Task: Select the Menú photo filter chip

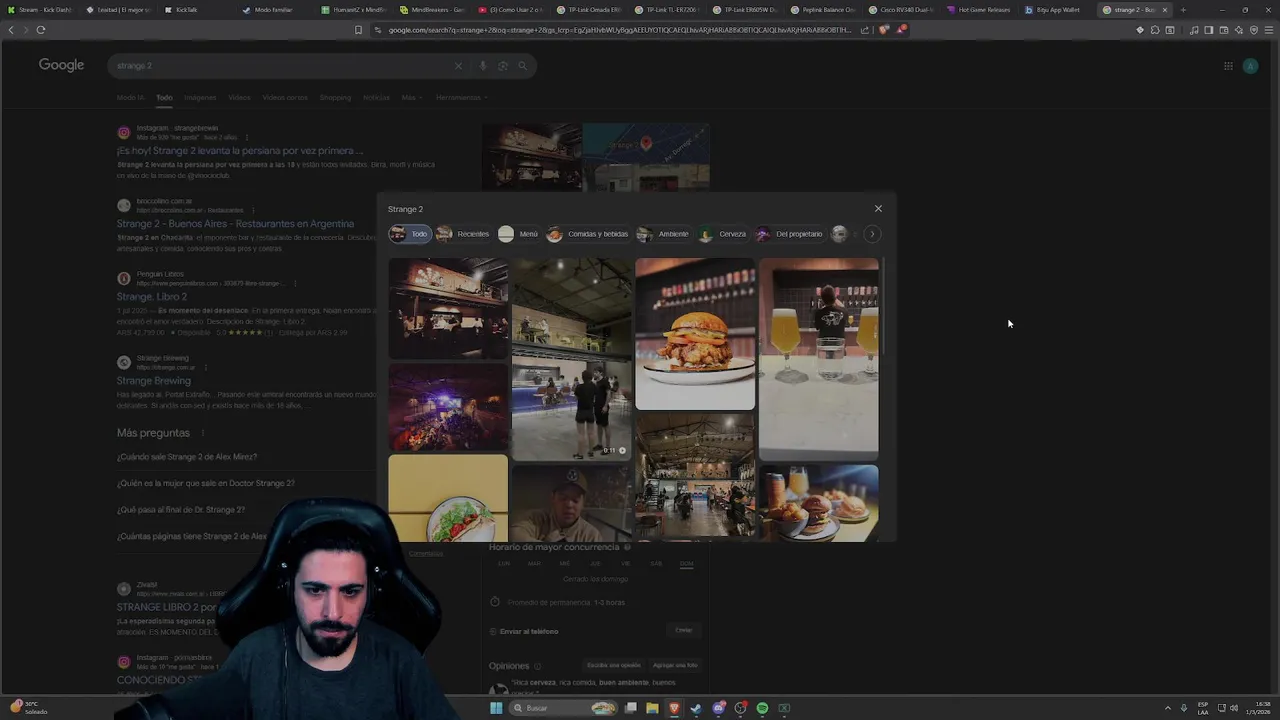Action: click(518, 234)
